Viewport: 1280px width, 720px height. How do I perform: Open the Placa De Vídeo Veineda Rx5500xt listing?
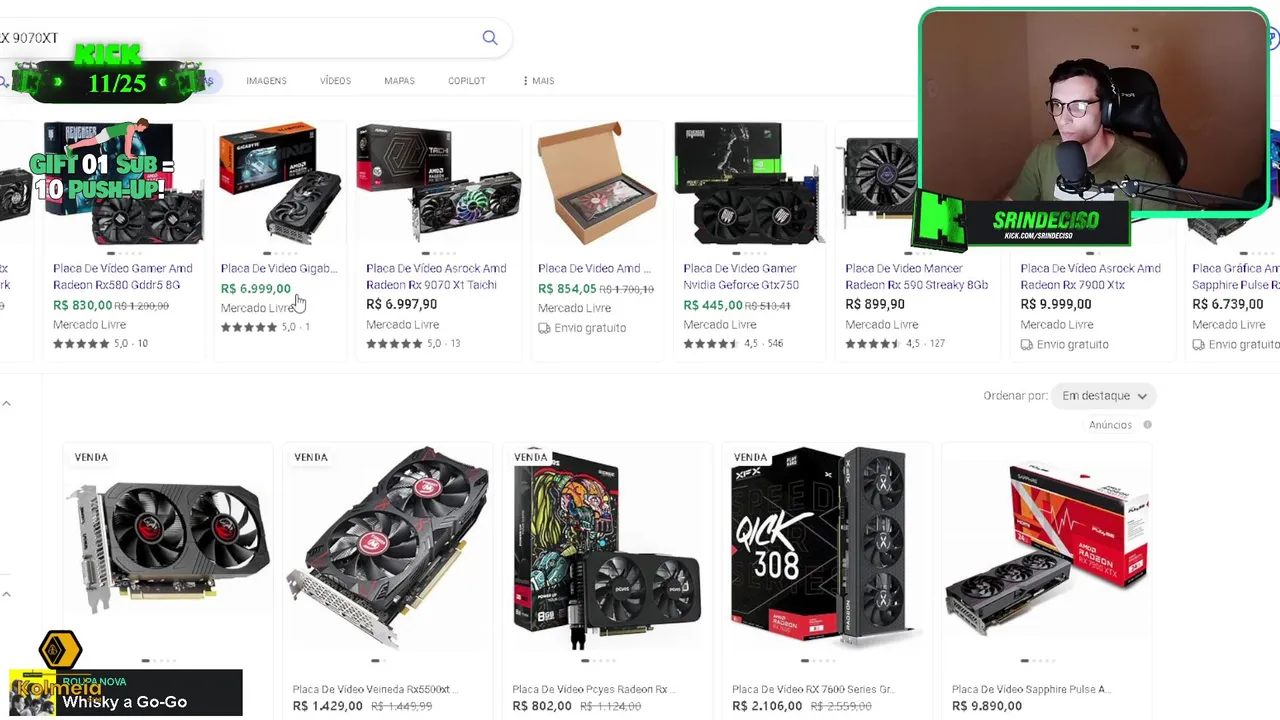371,689
